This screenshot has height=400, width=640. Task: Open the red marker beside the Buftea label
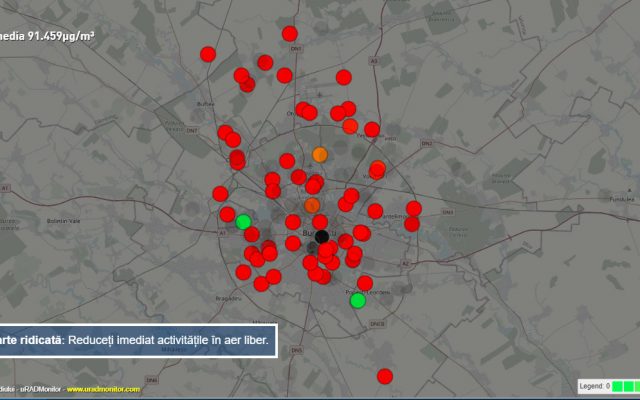(240, 78)
